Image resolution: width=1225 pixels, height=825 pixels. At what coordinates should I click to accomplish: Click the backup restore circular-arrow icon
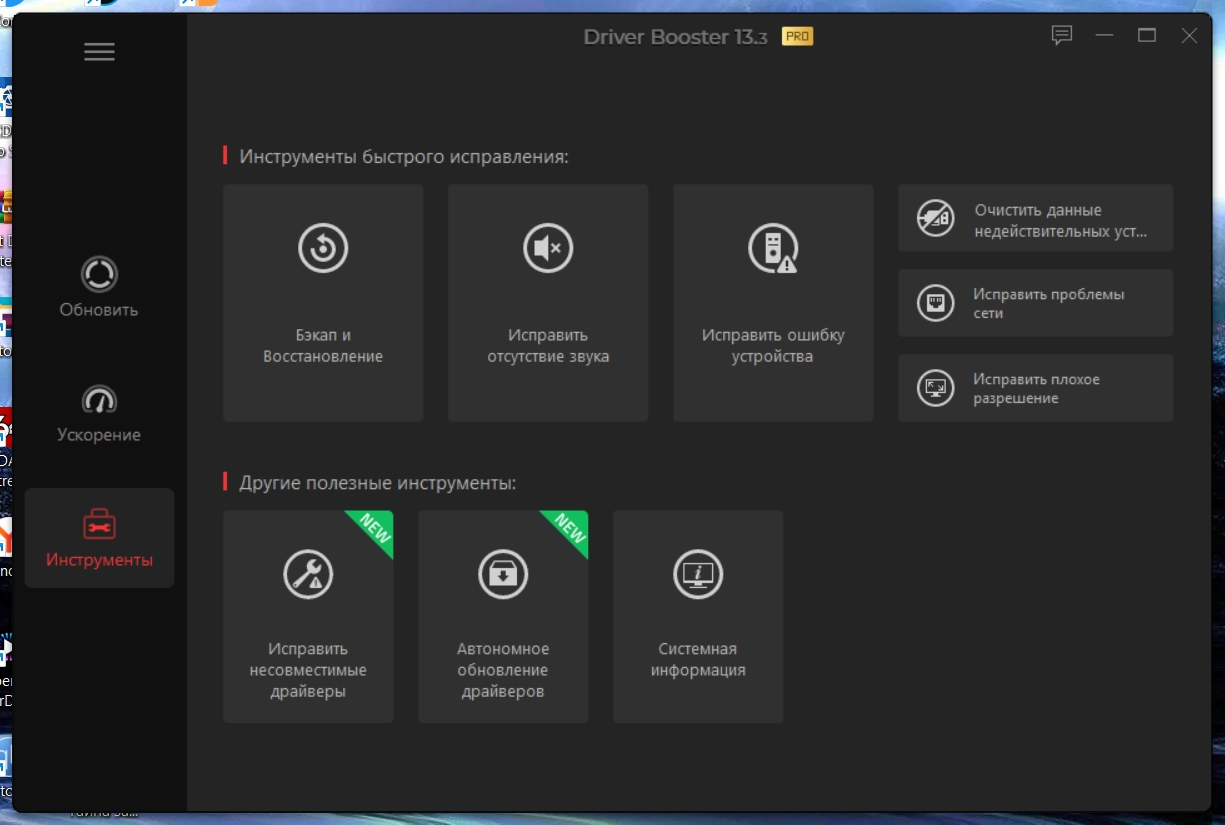click(323, 248)
